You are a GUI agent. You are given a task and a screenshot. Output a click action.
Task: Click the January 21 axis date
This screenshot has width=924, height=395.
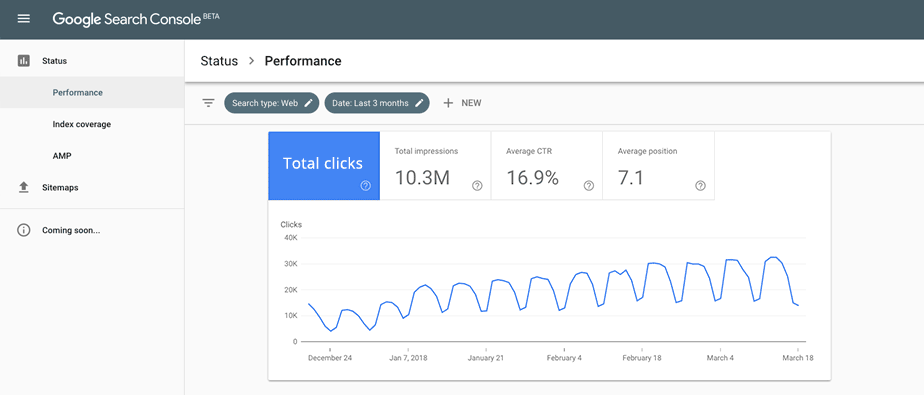click(x=486, y=358)
